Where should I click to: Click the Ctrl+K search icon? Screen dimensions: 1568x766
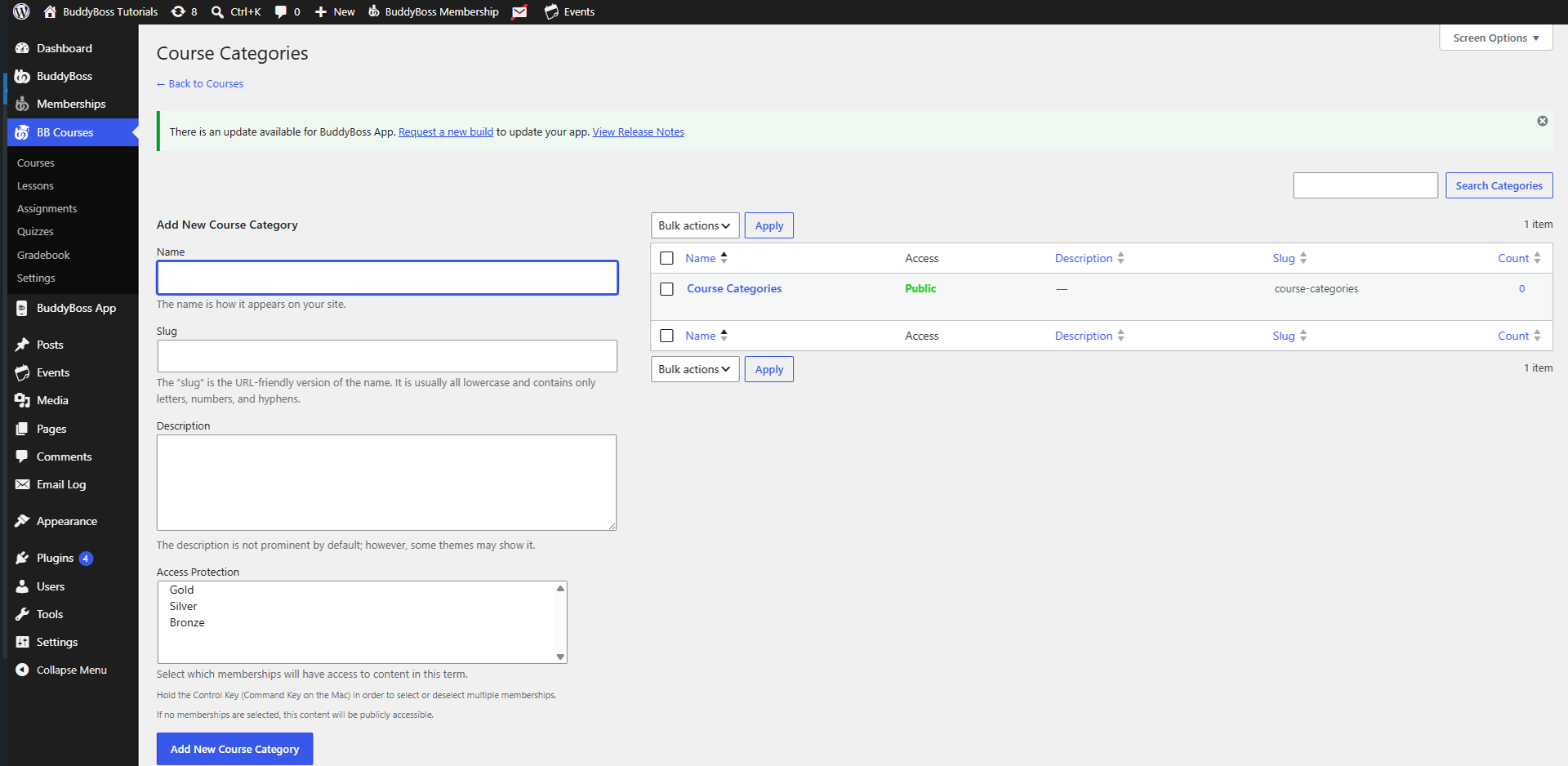217,11
